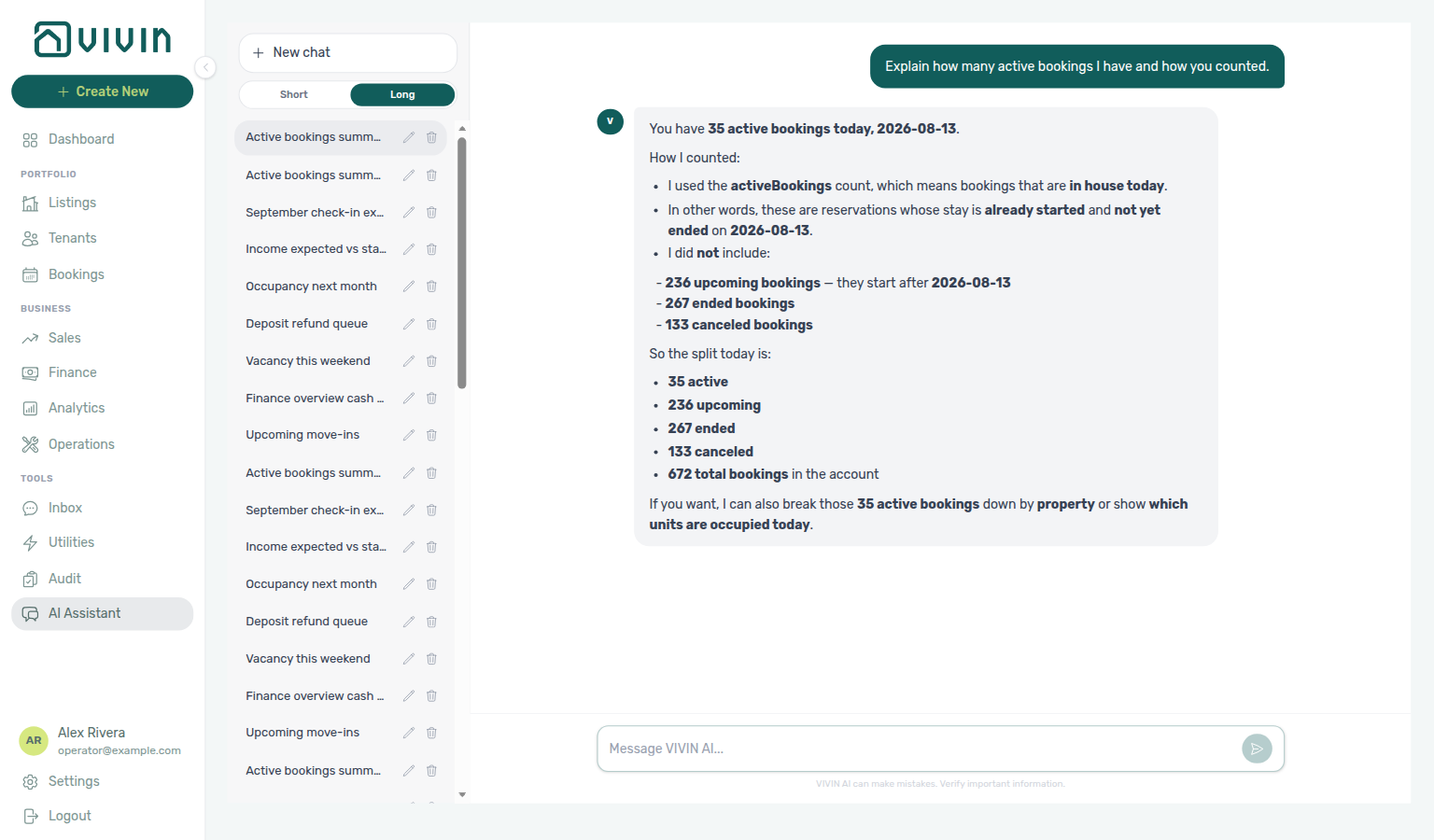The height and width of the screenshot is (840, 1434).
Task: Open the first Occupancy next month chat
Action: pyautogui.click(x=314, y=287)
